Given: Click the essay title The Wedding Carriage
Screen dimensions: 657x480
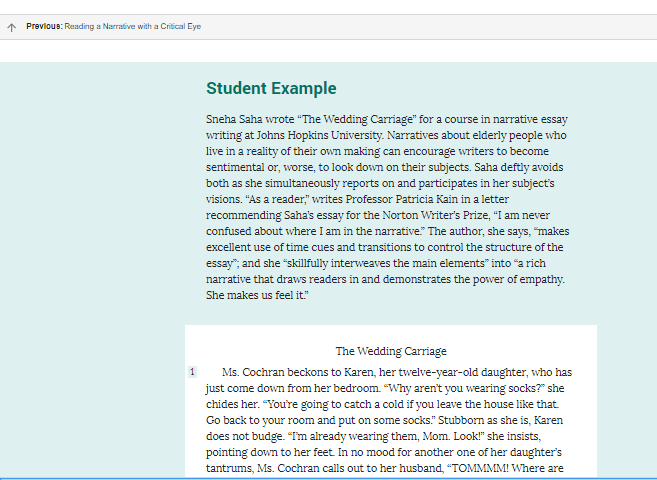Looking at the screenshot, I should click(391, 351).
